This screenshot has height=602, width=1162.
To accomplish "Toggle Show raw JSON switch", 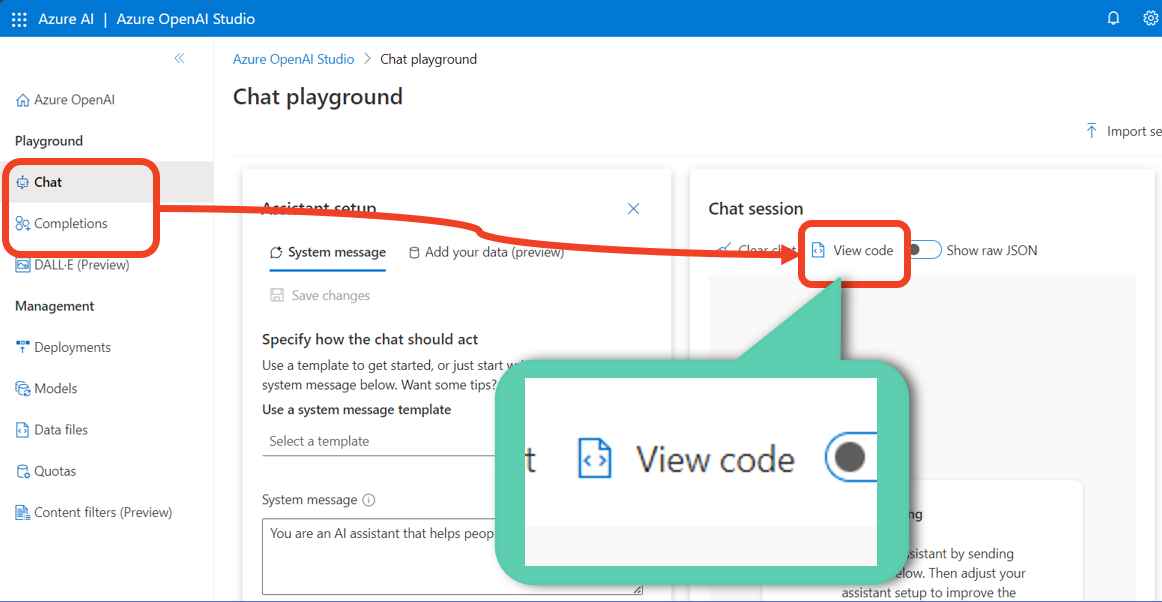I will [924, 250].
